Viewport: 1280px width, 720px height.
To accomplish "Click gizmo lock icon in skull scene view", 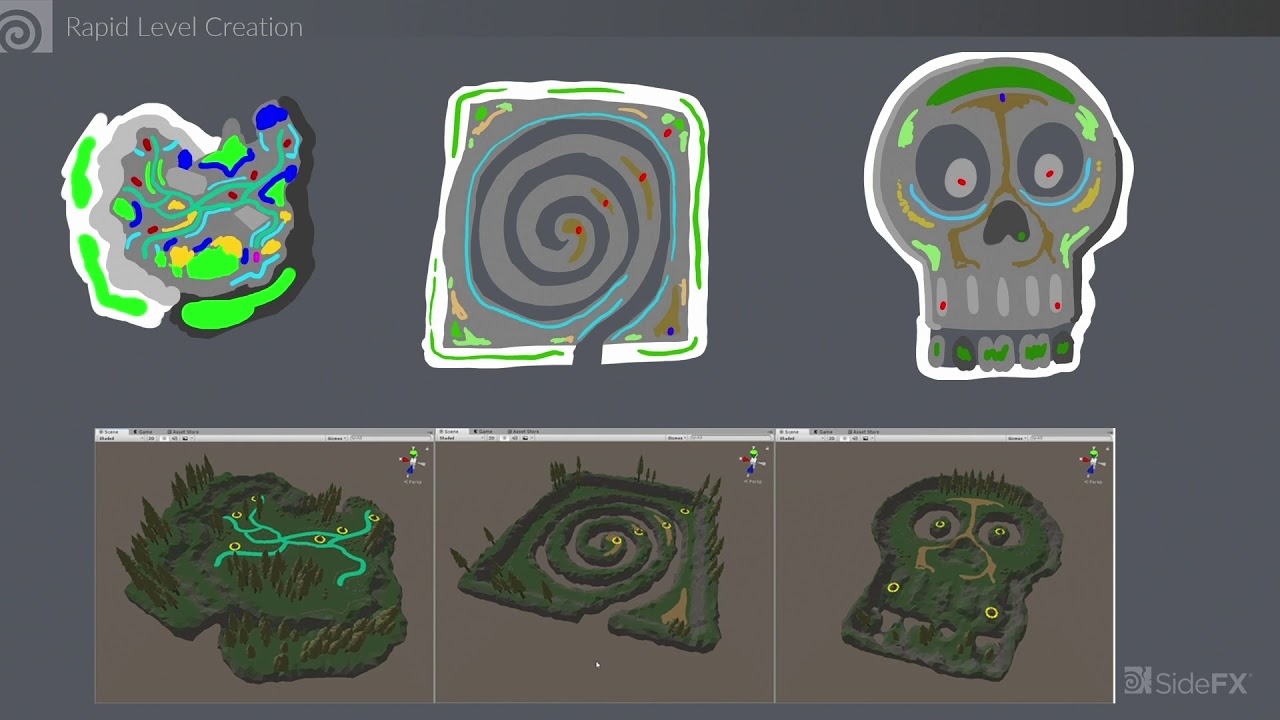I will (1107, 449).
